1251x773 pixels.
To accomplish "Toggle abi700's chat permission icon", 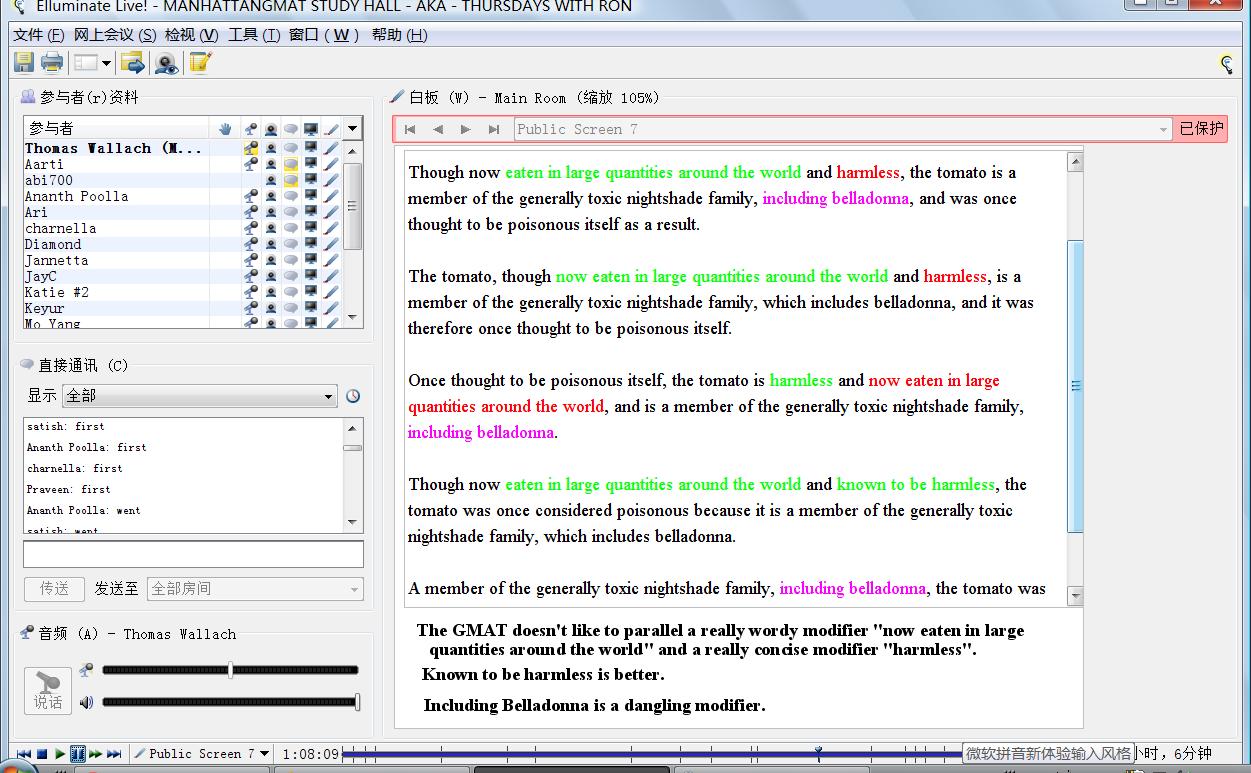I will [x=291, y=180].
